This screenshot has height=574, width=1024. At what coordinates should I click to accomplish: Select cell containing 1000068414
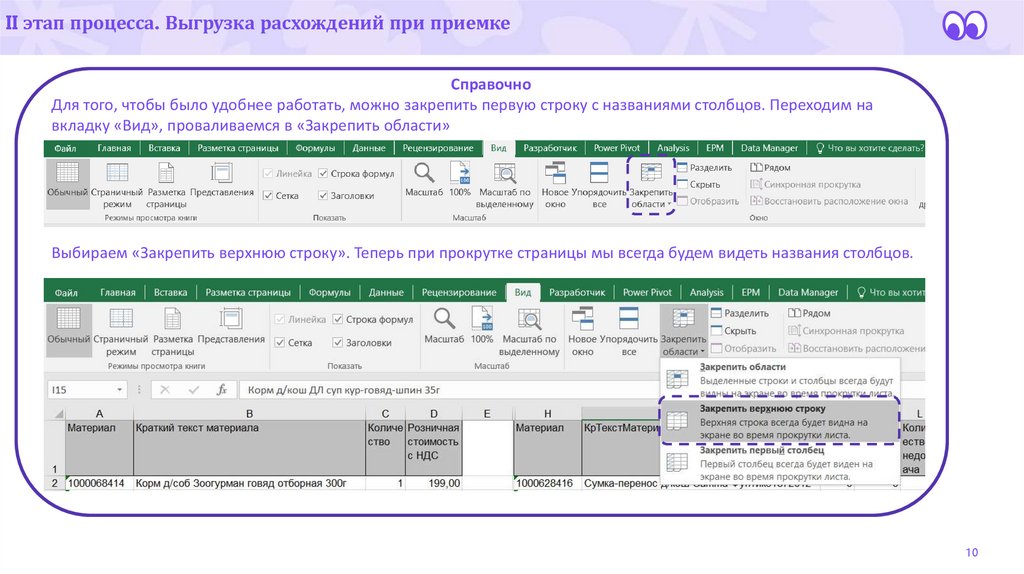pyautogui.click(x=96, y=483)
